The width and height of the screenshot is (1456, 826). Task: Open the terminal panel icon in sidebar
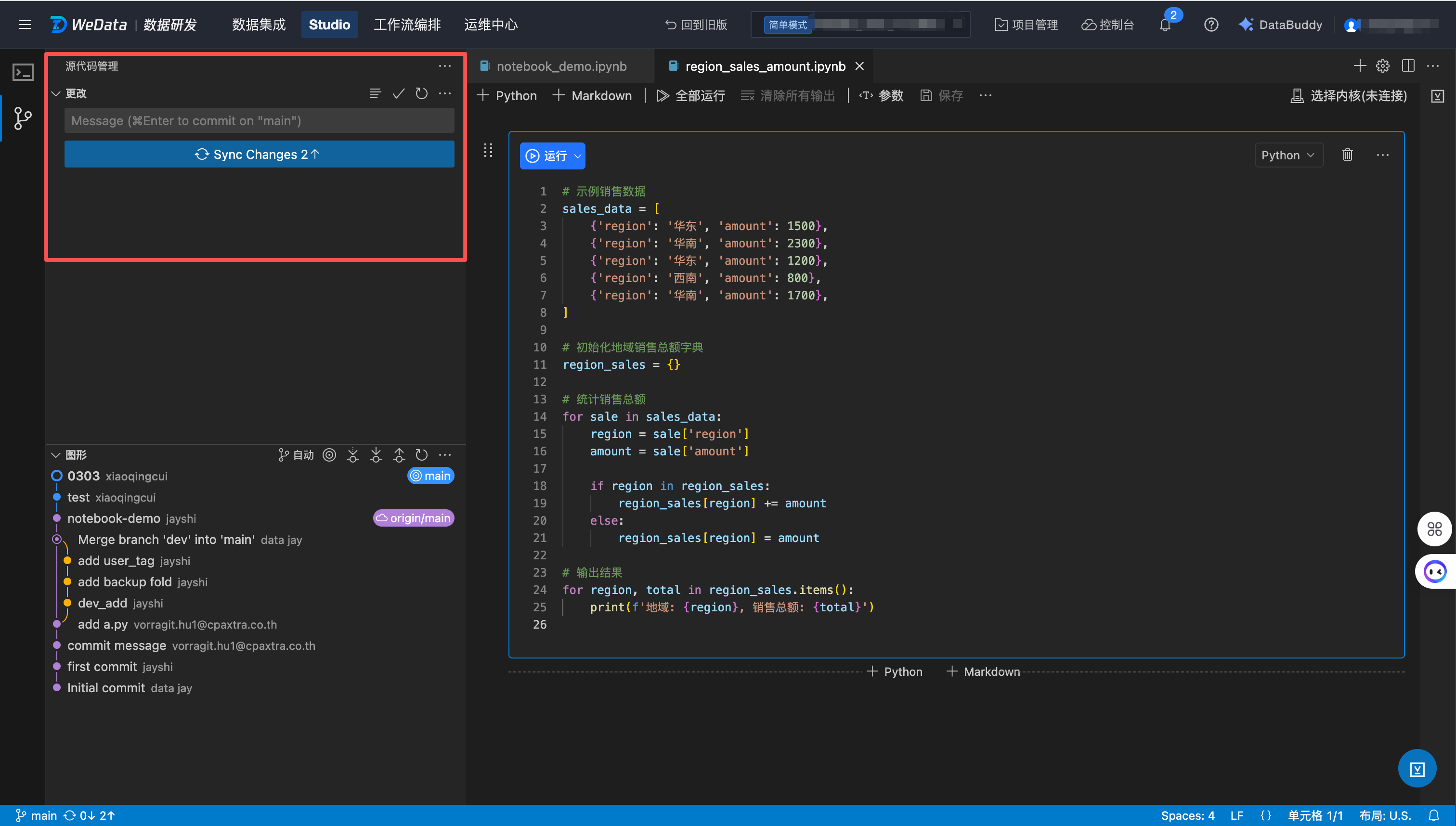pyautogui.click(x=23, y=72)
